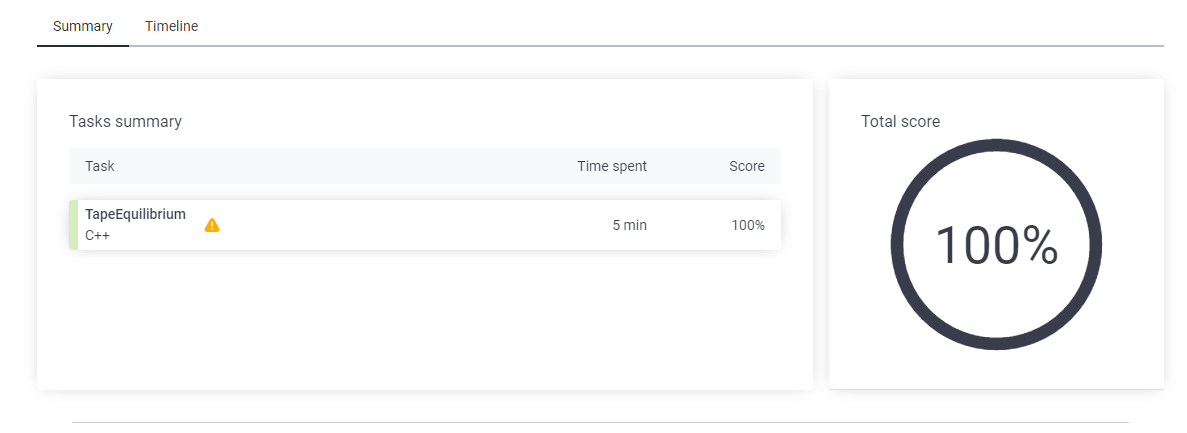1187x433 pixels.
Task: Click the grey table header bar
Action: coord(425,166)
